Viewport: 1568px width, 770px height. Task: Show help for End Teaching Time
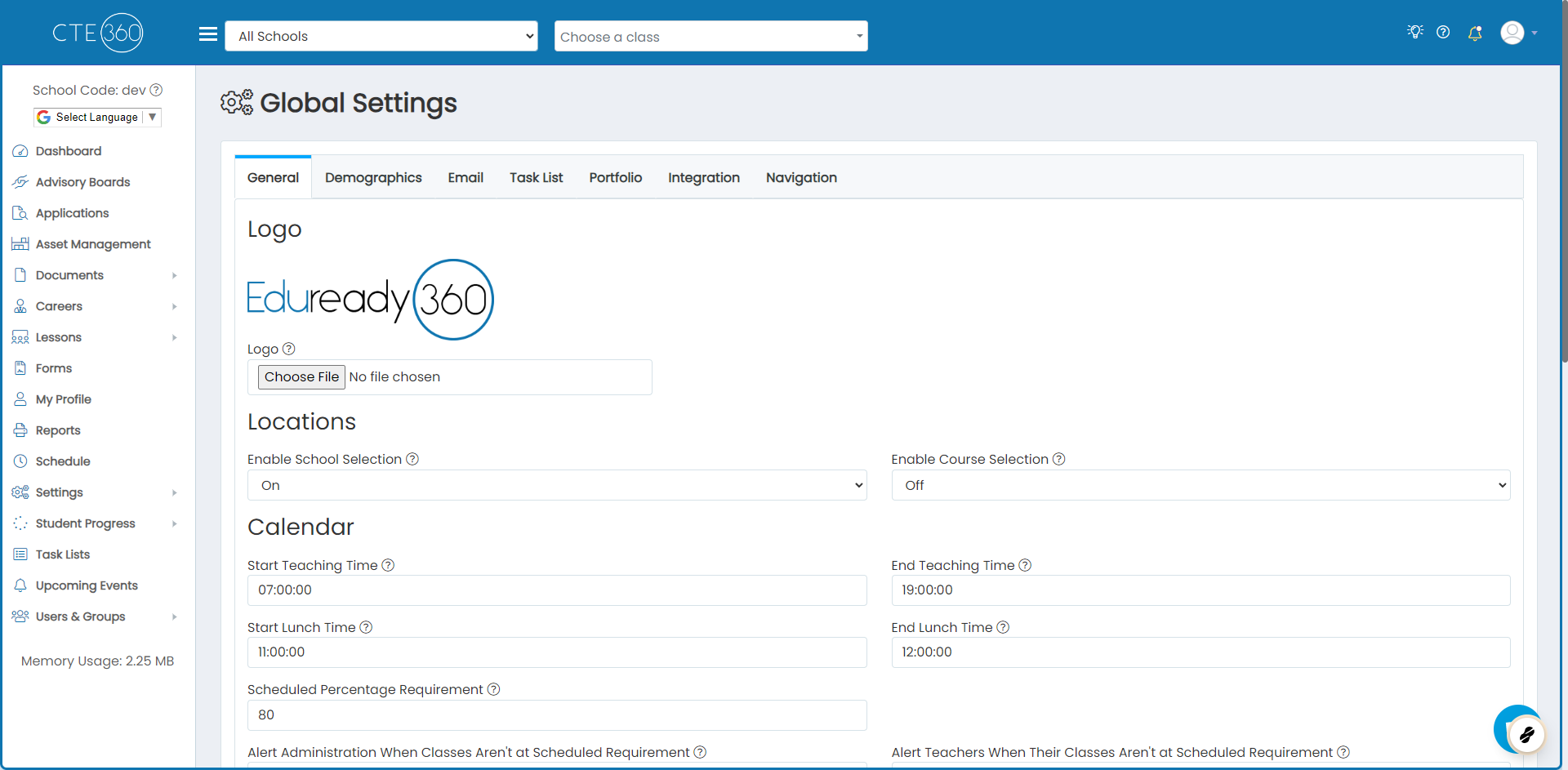[x=1025, y=565]
